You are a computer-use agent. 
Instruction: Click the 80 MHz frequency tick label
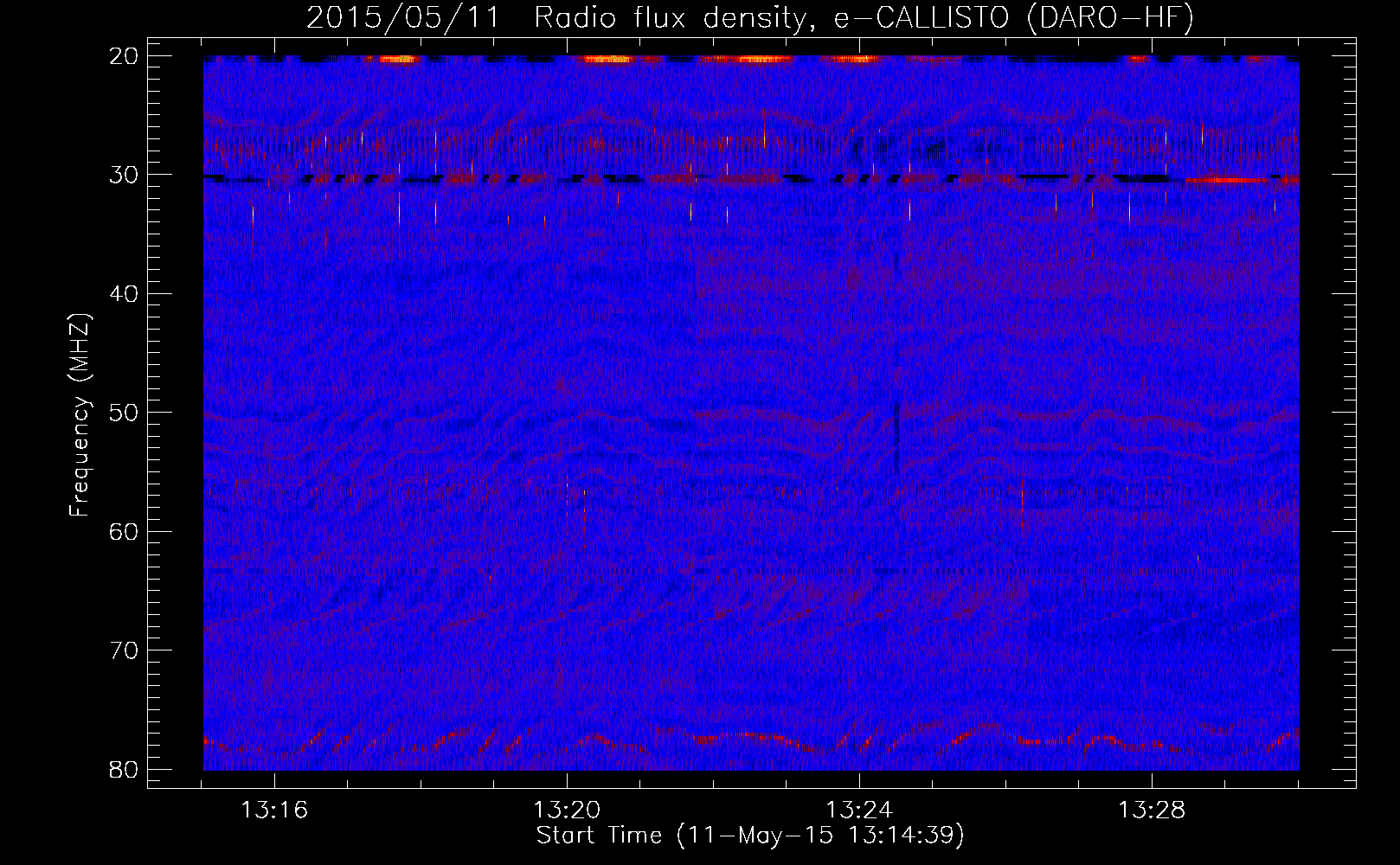pyautogui.click(x=125, y=769)
